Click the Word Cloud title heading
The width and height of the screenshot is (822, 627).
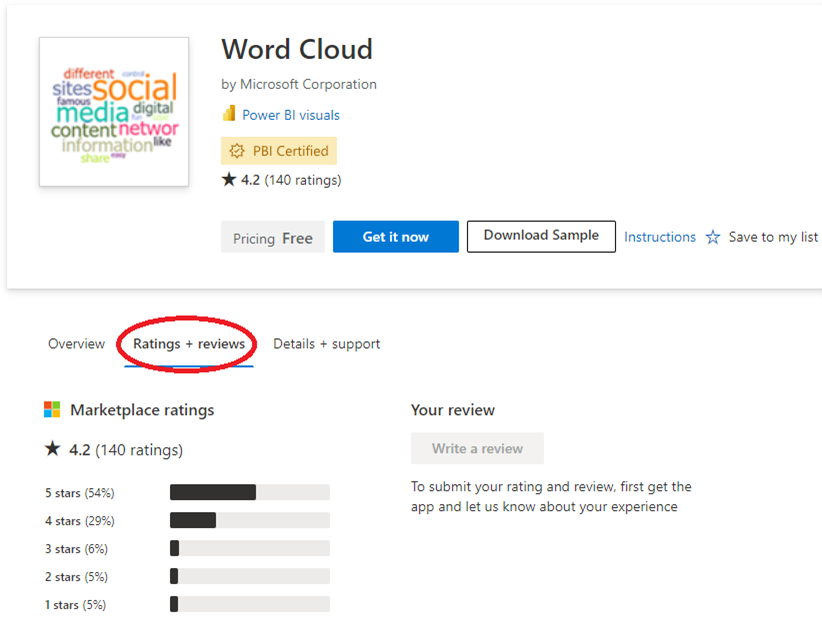[297, 50]
